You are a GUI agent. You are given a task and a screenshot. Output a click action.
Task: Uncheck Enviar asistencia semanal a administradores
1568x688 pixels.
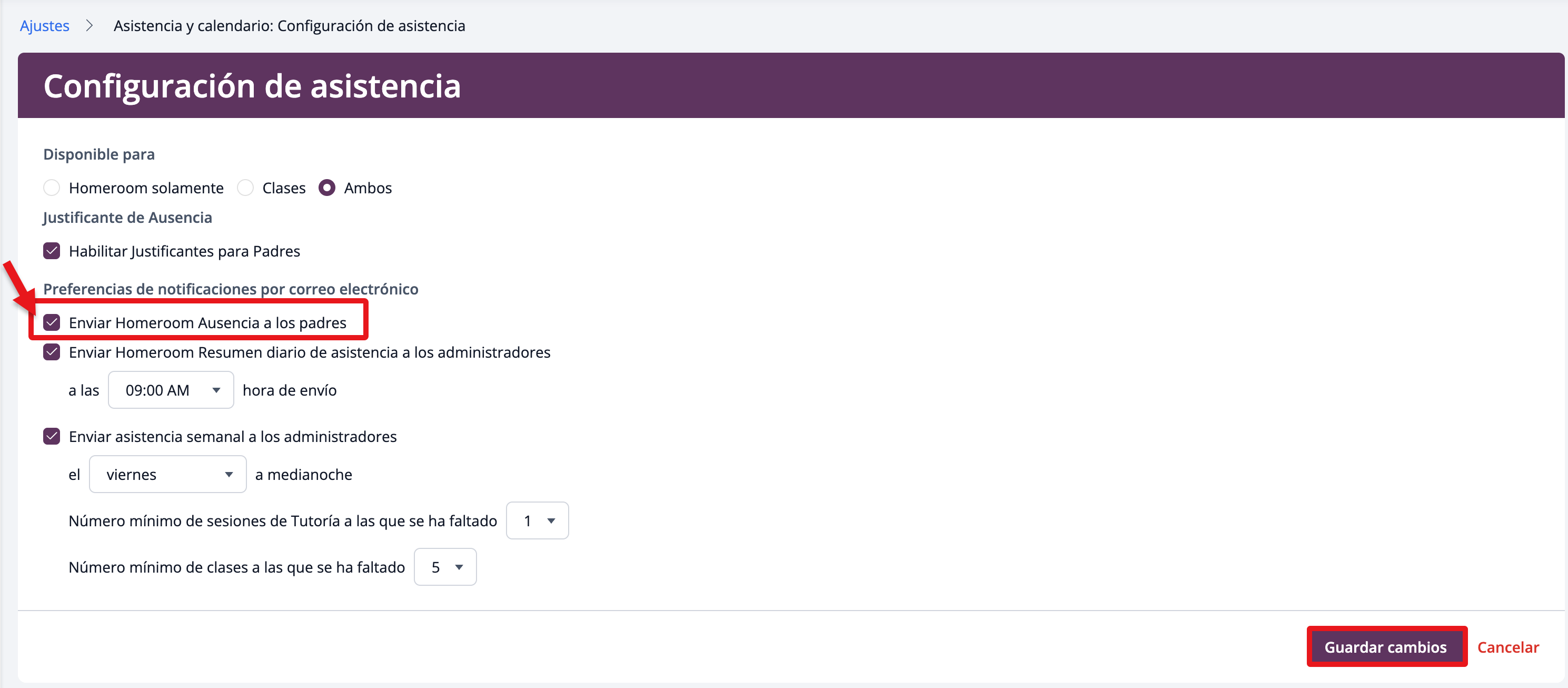pyautogui.click(x=52, y=436)
